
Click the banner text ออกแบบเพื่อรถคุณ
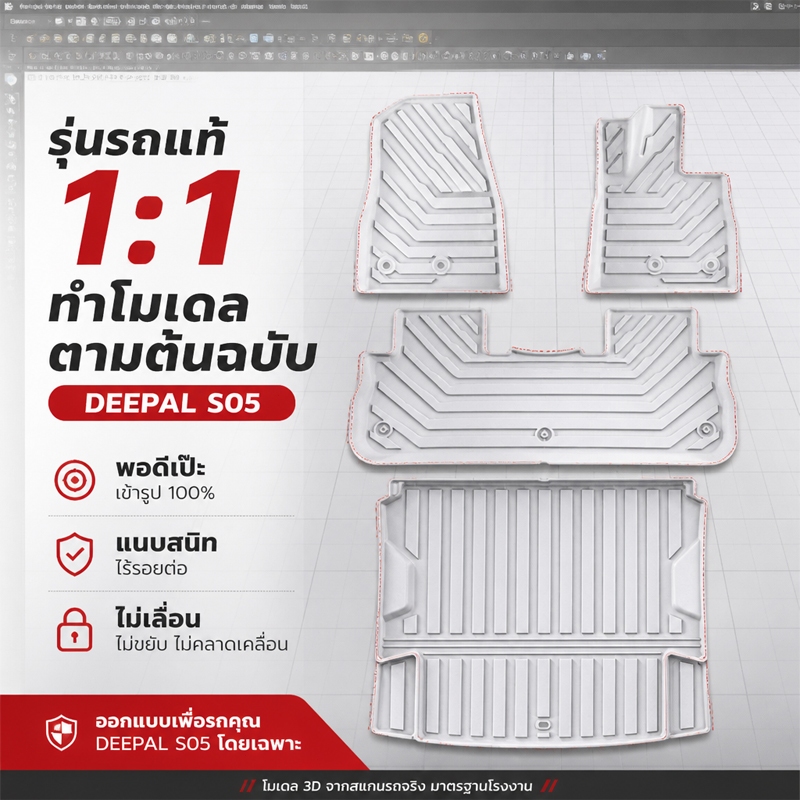click(x=178, y=721)
